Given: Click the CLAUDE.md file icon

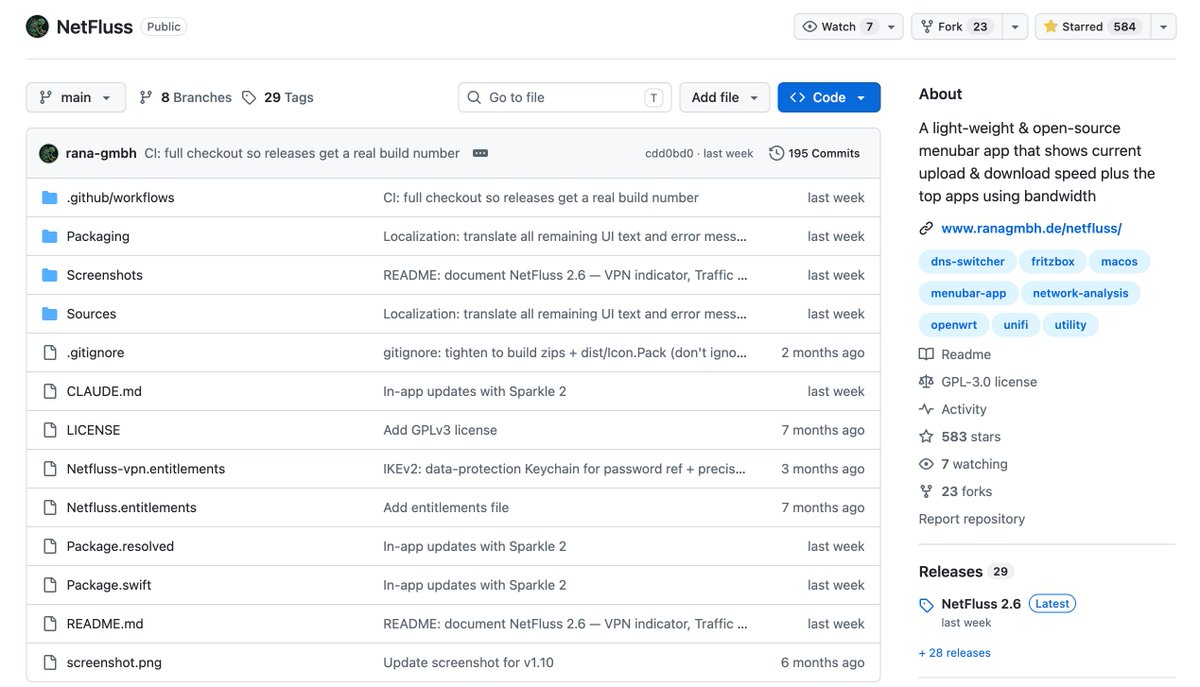Looking at the screenshot, I should (50, 392).
